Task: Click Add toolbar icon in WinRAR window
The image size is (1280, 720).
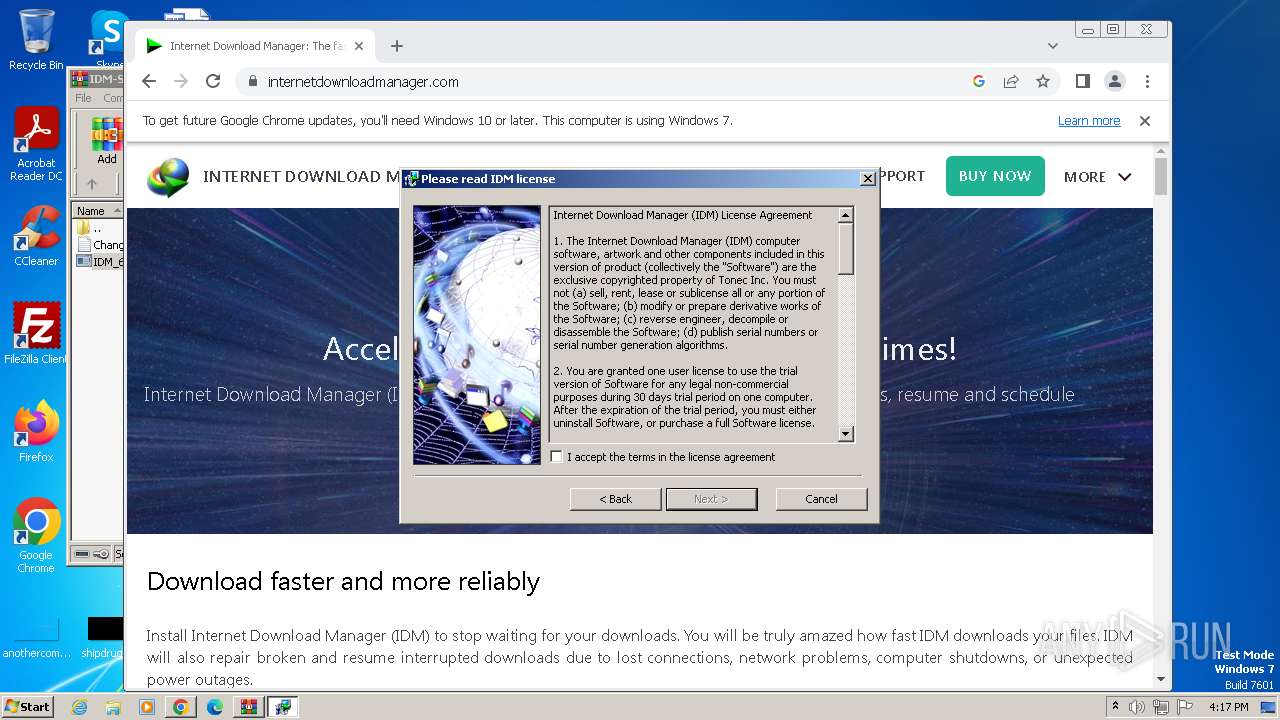Action: pos(107,140)
